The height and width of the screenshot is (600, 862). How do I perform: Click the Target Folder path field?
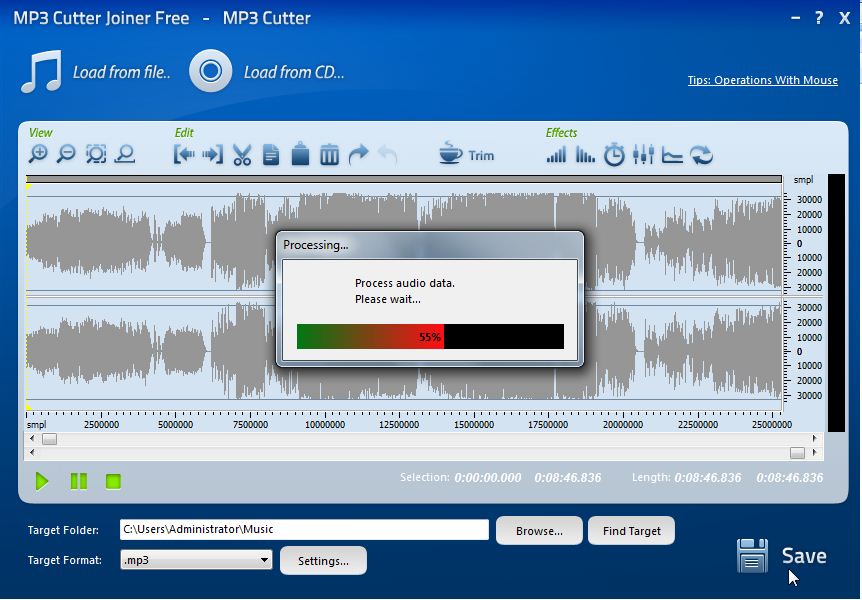click(304, 530)
